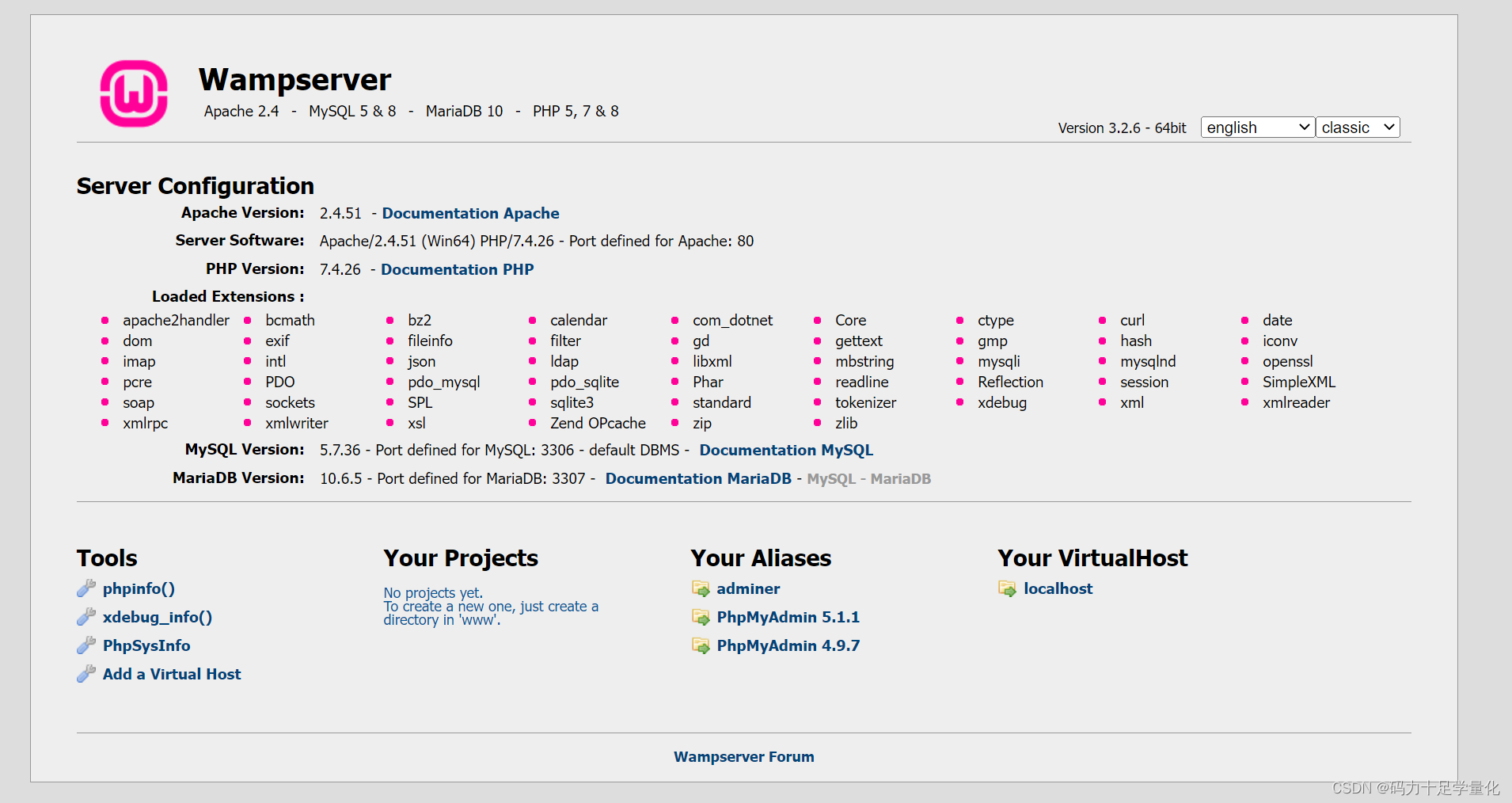Click the gettext extension entry

coord(858,341)
